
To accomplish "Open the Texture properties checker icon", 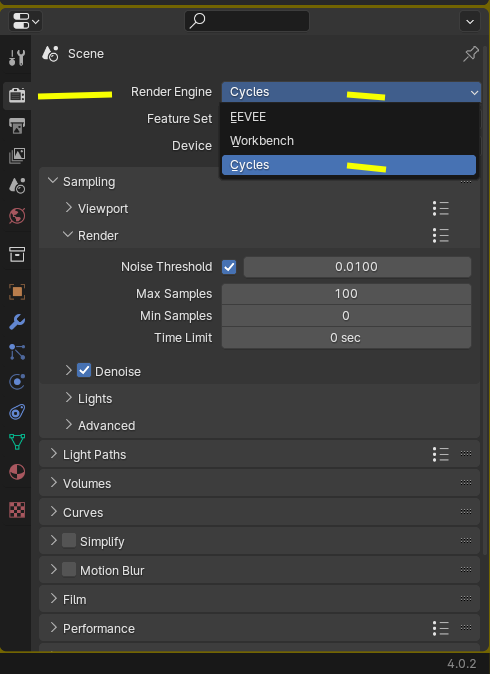I will (17, 510).
